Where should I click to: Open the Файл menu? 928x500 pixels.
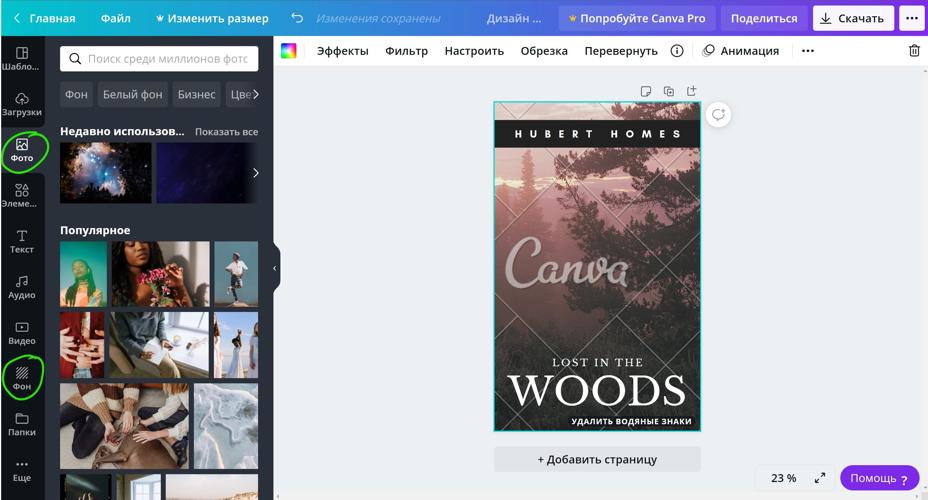coord(115,19)
